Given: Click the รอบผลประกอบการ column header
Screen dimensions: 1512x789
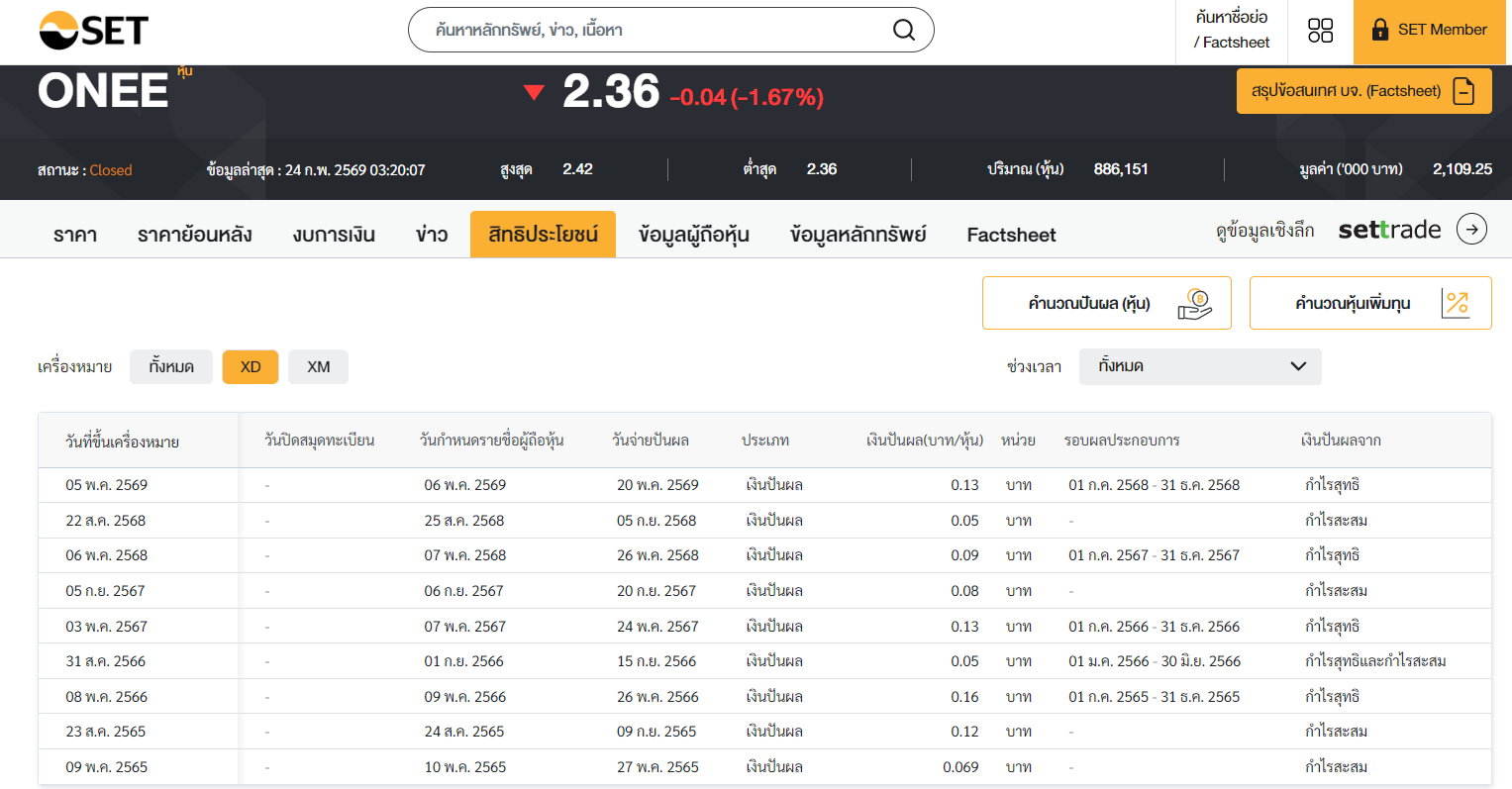Looking at the screenshot, I should pos(1122,441).
